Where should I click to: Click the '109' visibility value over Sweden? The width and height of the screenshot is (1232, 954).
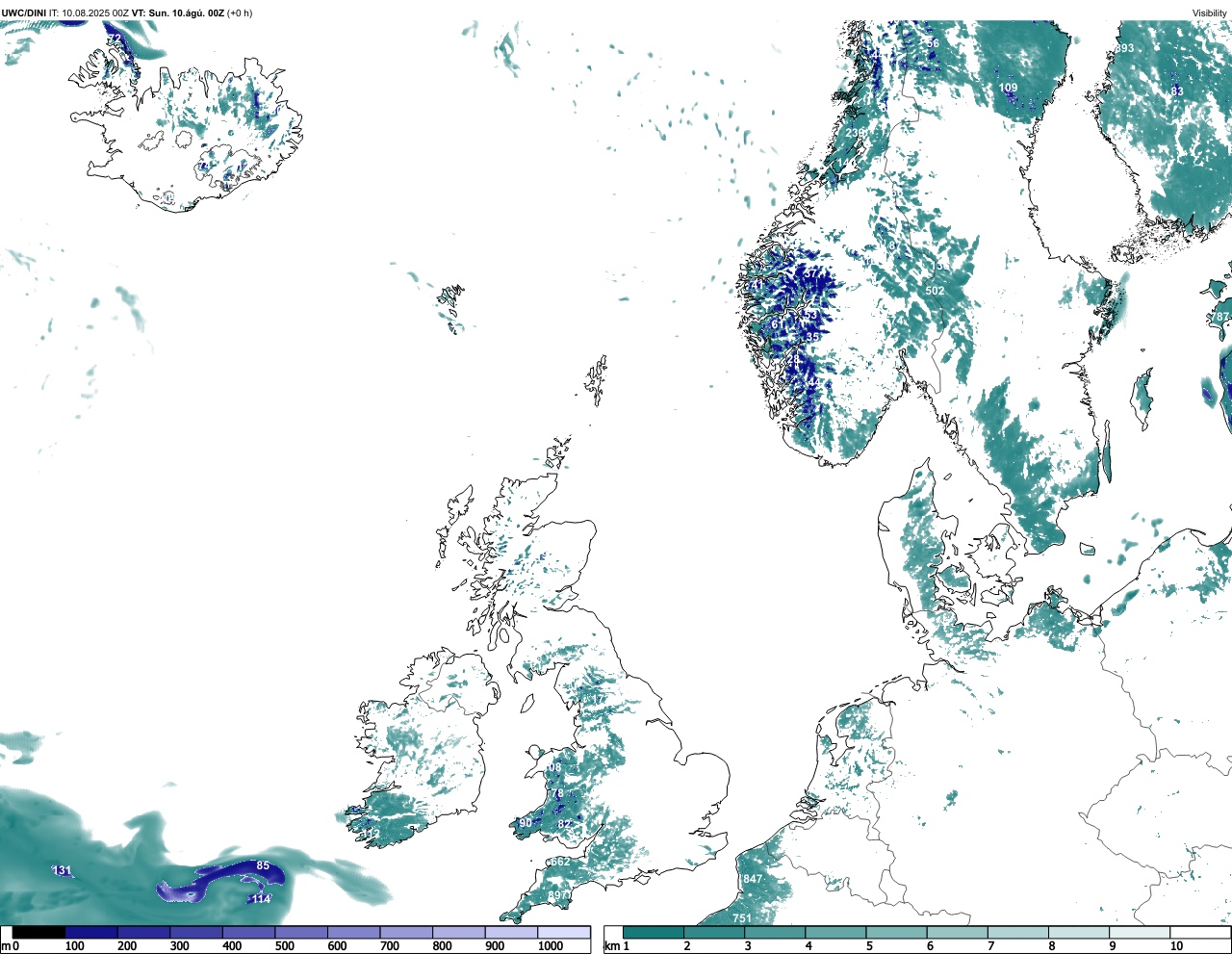coord(1008,88)
